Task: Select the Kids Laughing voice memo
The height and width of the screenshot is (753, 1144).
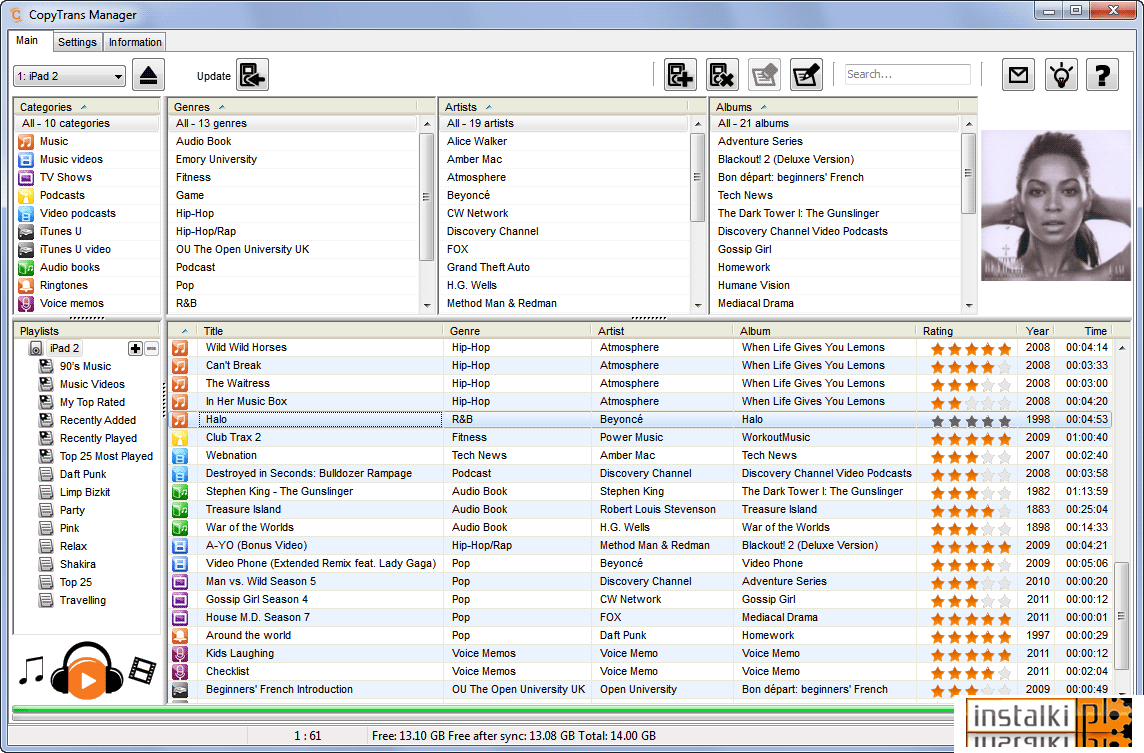Action: [641, 654]
